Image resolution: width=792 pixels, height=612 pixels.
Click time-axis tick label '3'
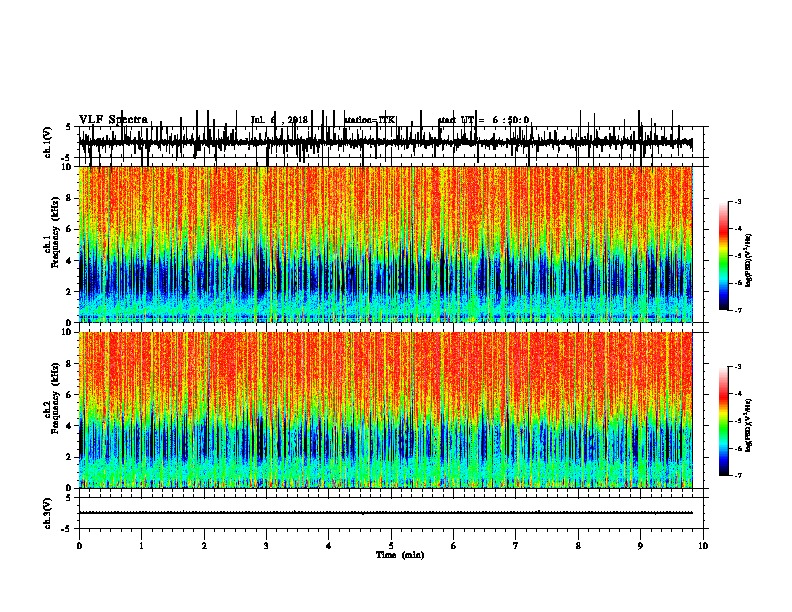pyautogui.click(x=266, y=546)
